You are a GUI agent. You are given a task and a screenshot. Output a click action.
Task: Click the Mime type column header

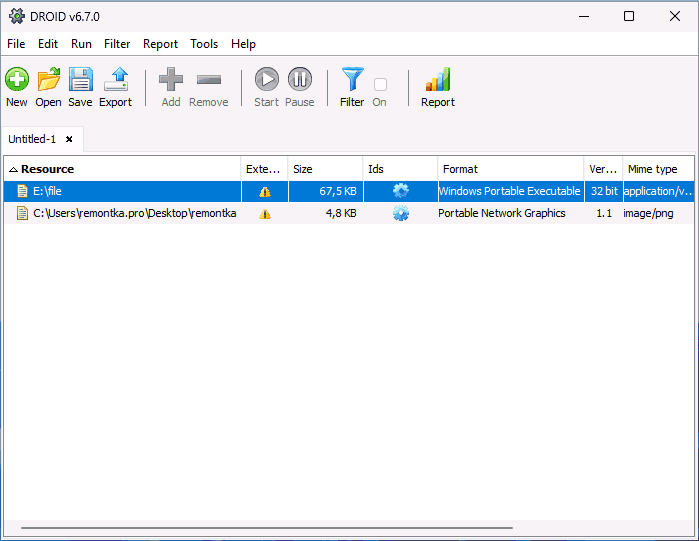[x=658, y=169]
